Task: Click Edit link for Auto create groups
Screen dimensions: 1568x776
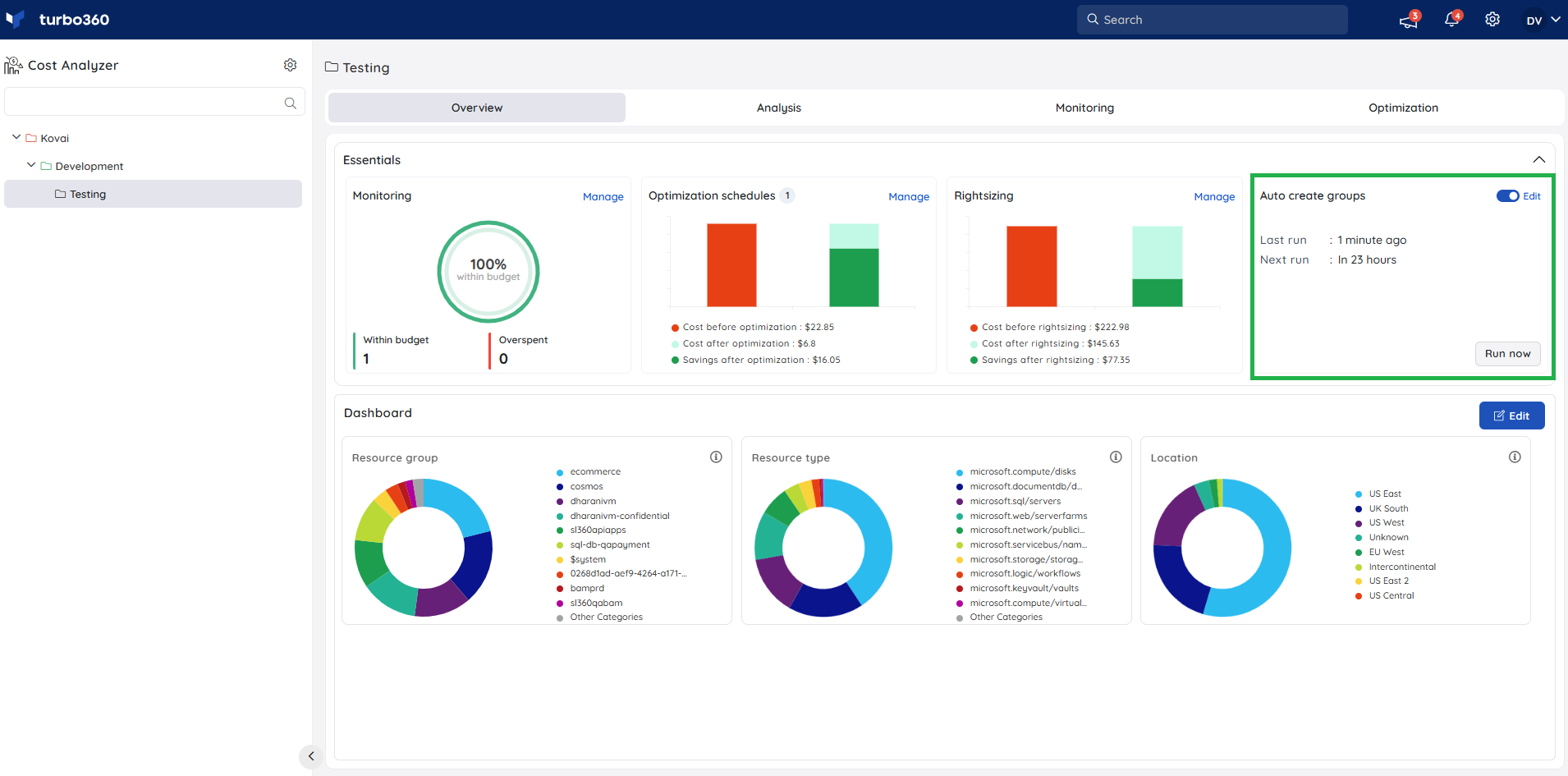Action: pos(1532,196)
